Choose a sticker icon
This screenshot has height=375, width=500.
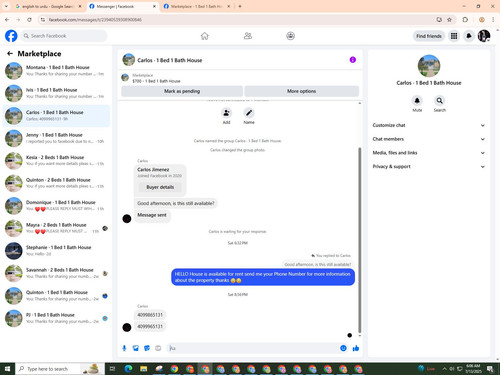pos(147,348)
